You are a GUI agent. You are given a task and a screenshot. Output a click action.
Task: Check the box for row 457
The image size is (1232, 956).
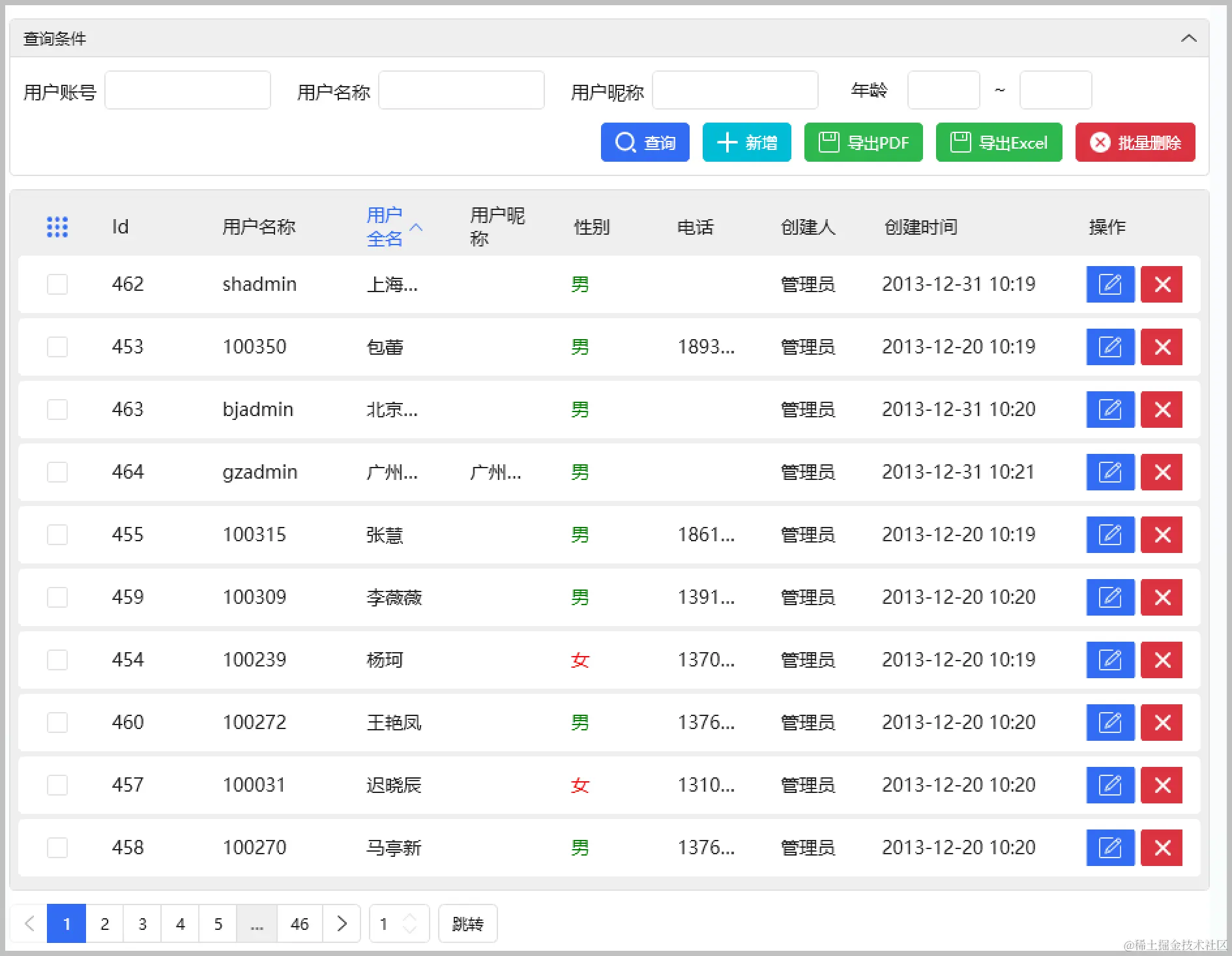pyautogui.click(x=57, y=785)
